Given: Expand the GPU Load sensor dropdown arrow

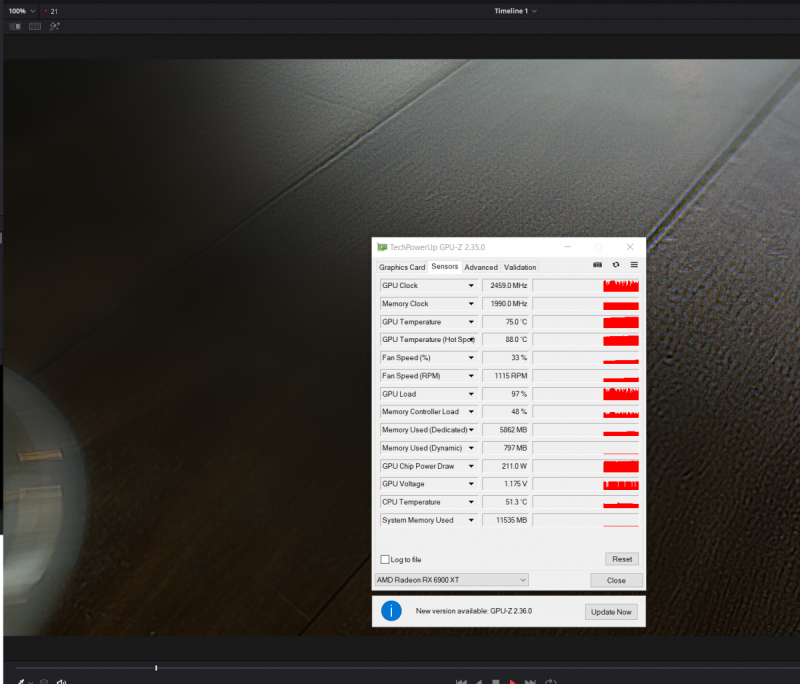Looking at the screenshot, I should [x=471, y=394].
